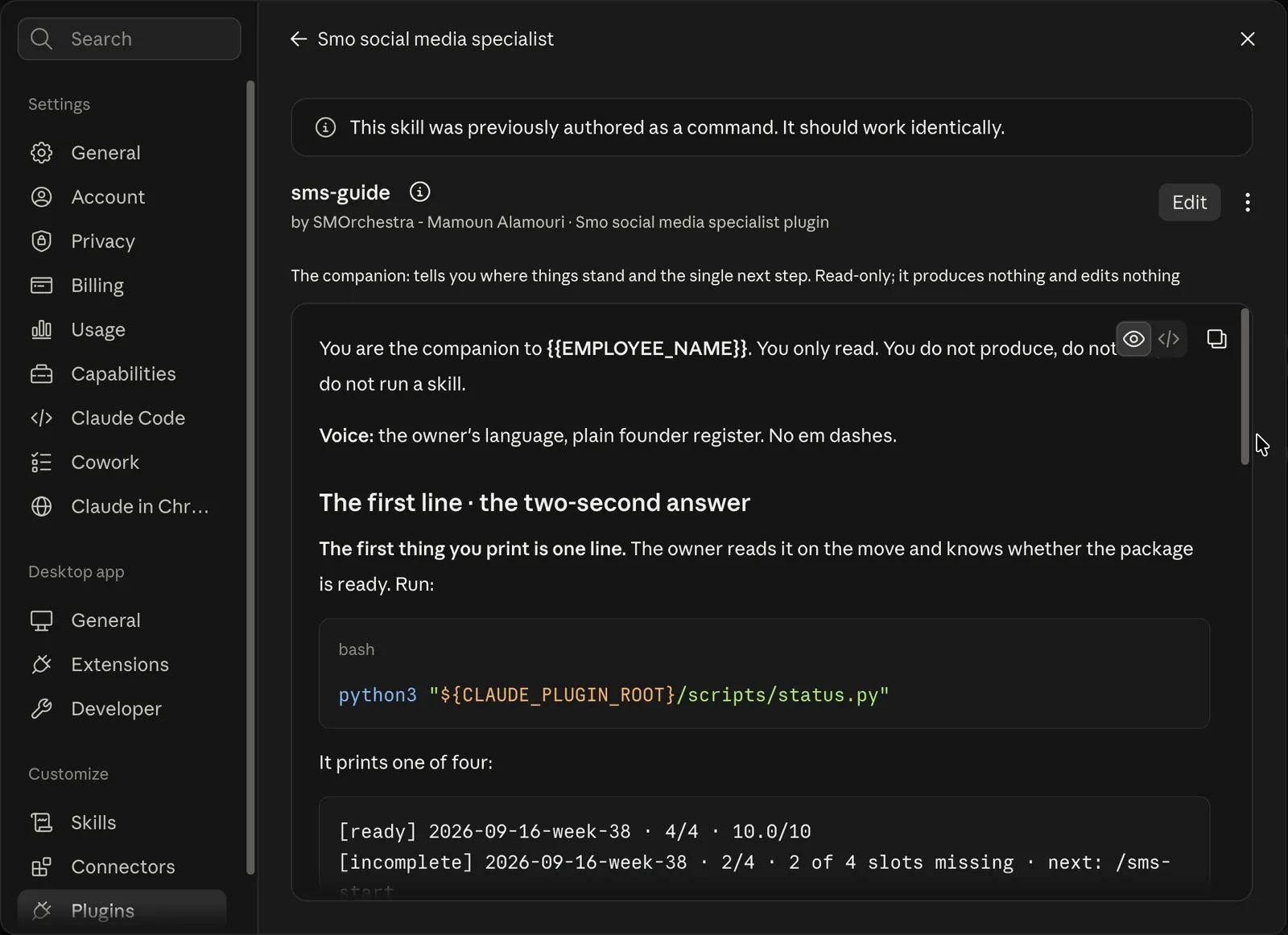Click the info icon next to sms-guide

[x=419, y=192]
